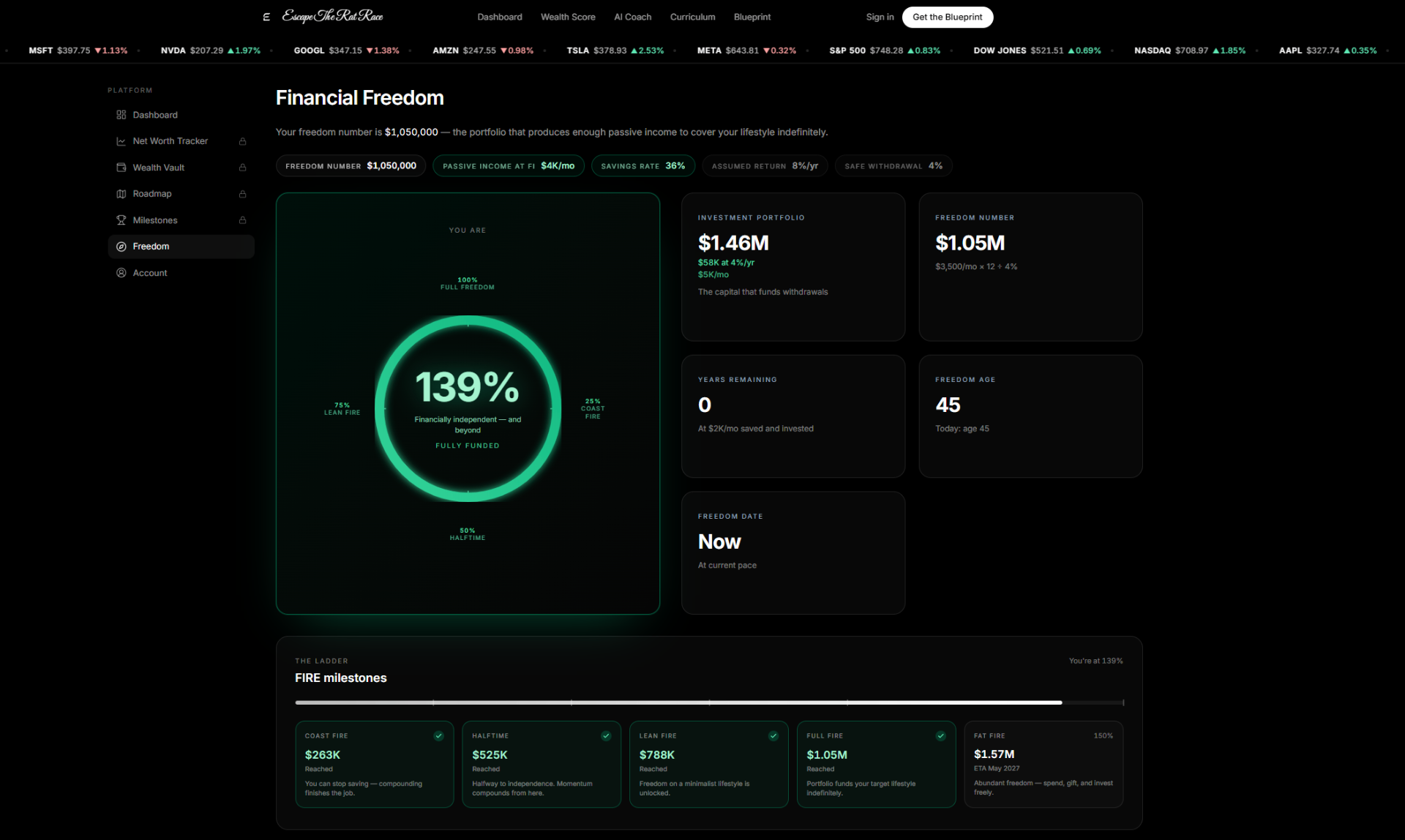
Task: Click the 139% circular progress ring
Action: click(468, 409)
